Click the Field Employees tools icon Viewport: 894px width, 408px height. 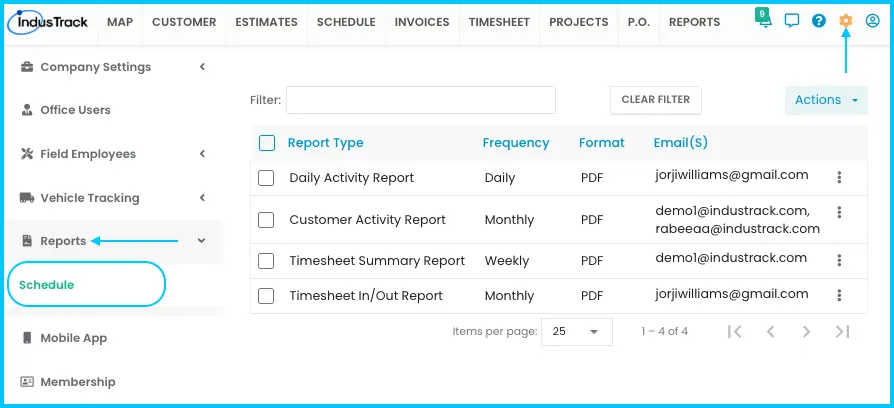(x=27, y=154)
